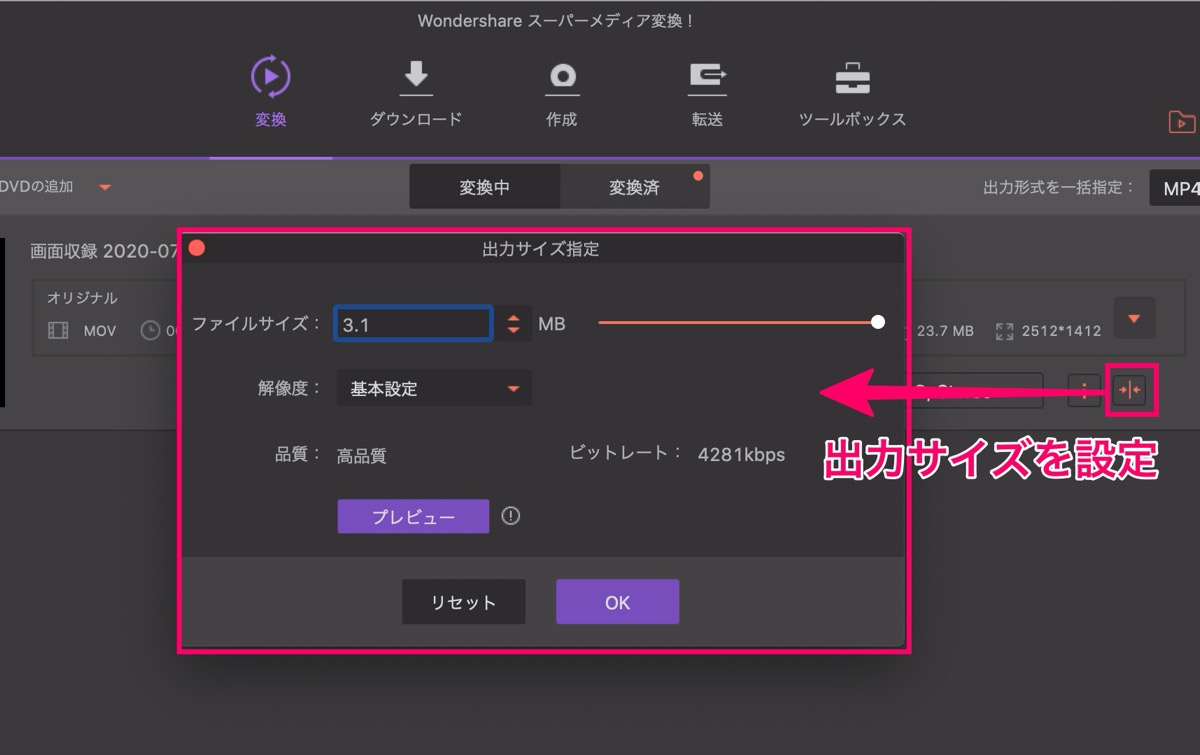Screen dimensions: 1200x755
Task: Click the プレビュー button
Action: pos(413,517)
